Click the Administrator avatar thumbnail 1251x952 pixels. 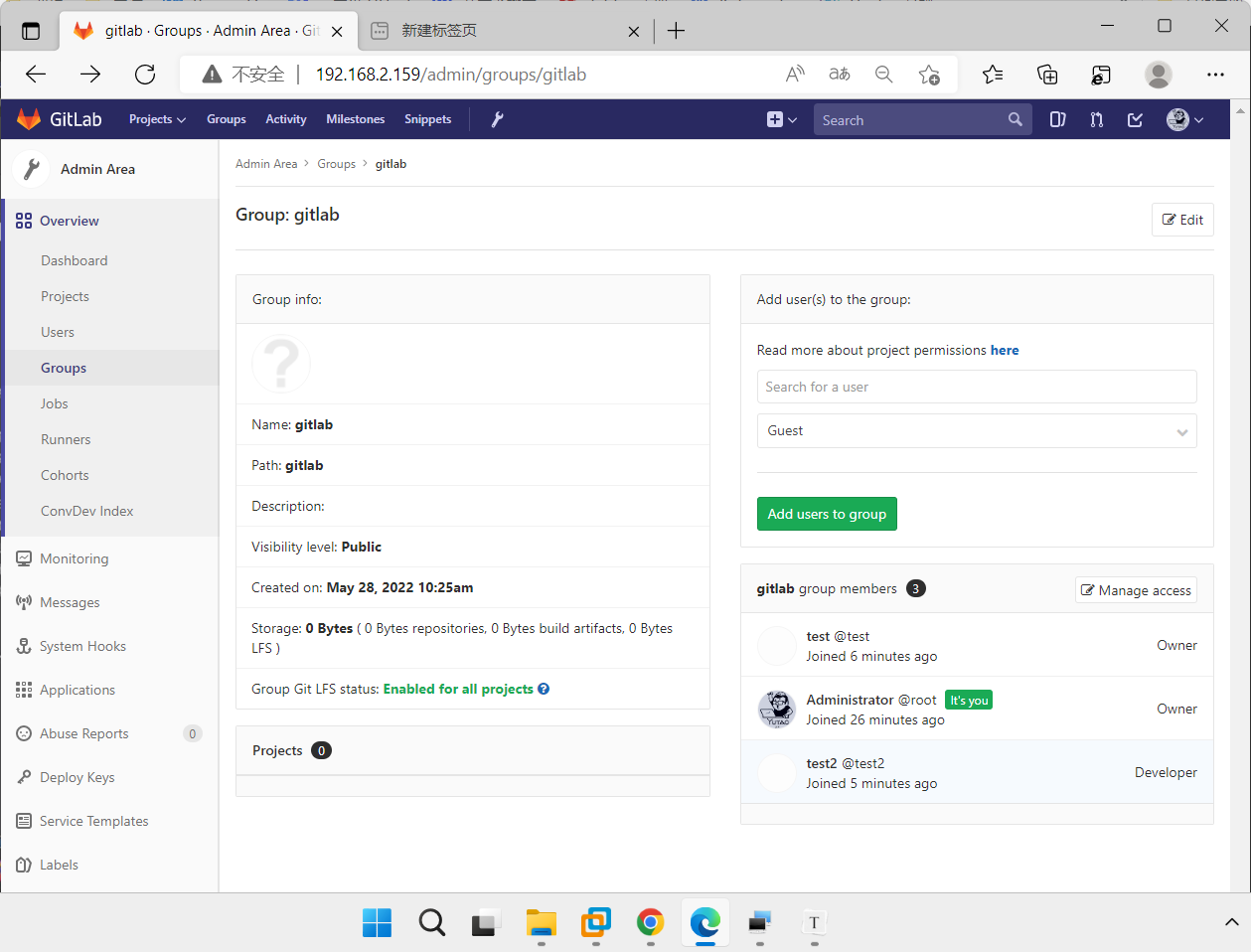pos(777,710)
